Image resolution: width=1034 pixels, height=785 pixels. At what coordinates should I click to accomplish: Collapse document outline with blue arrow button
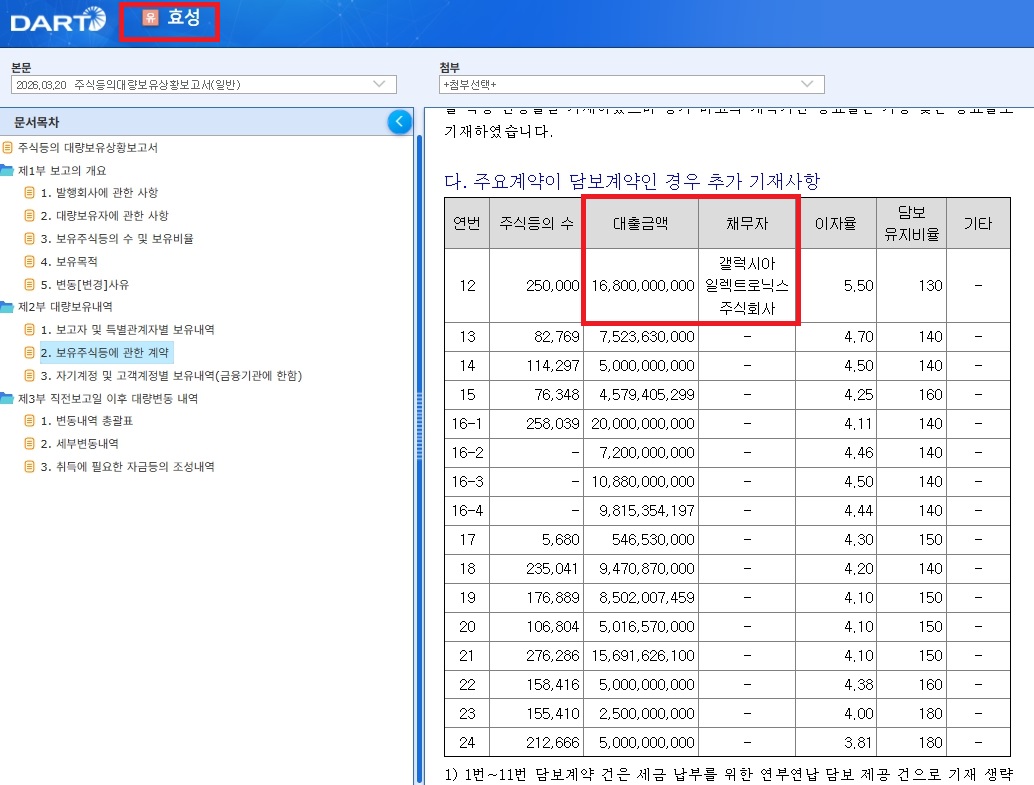click(x=400, y=121)
